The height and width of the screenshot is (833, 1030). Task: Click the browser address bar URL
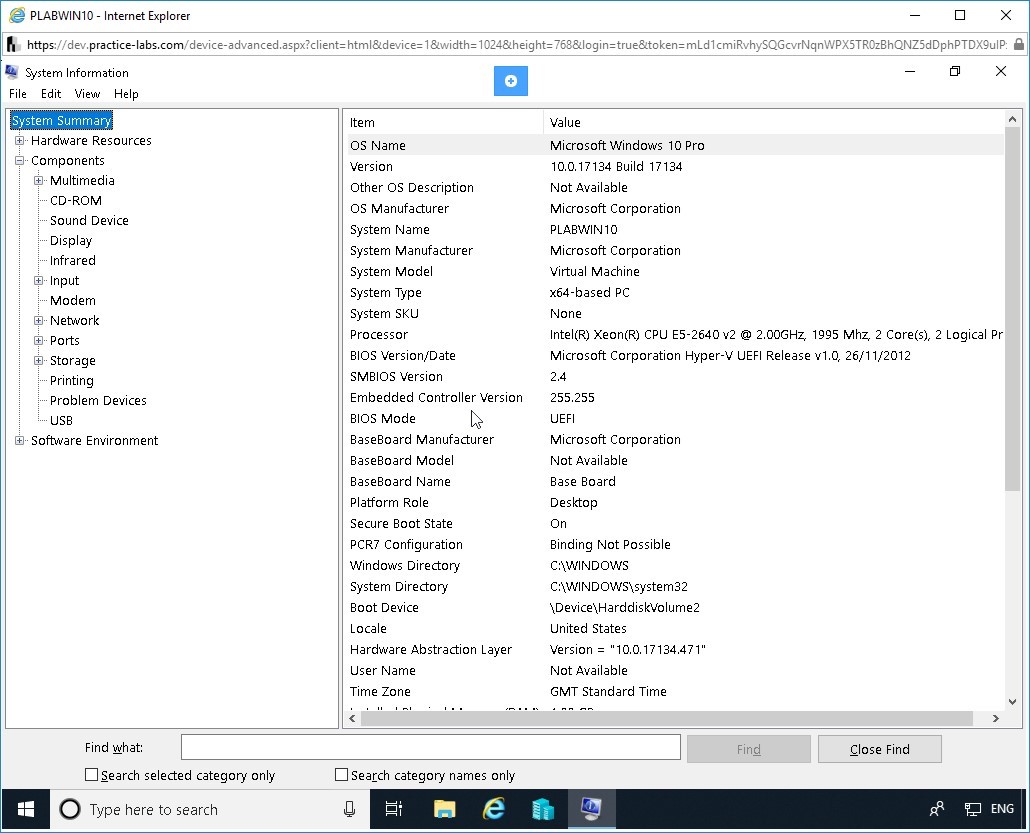click(x=516, y=45)
